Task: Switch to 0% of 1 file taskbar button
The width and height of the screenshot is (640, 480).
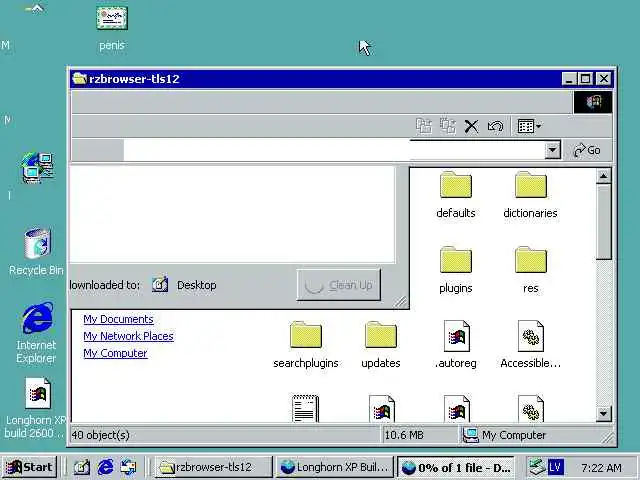Action: pos(456,467)
